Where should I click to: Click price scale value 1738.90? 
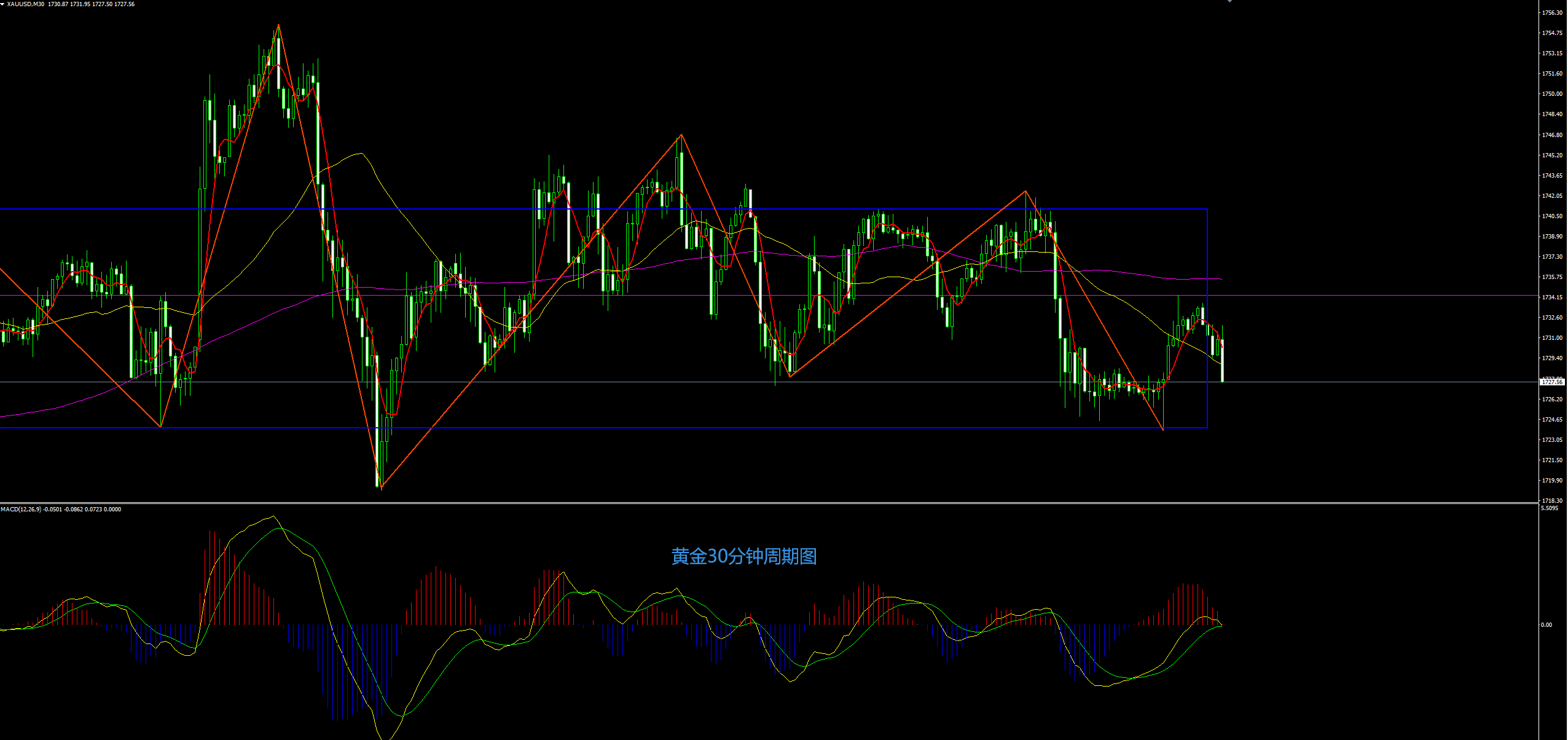pos(1552,237)
